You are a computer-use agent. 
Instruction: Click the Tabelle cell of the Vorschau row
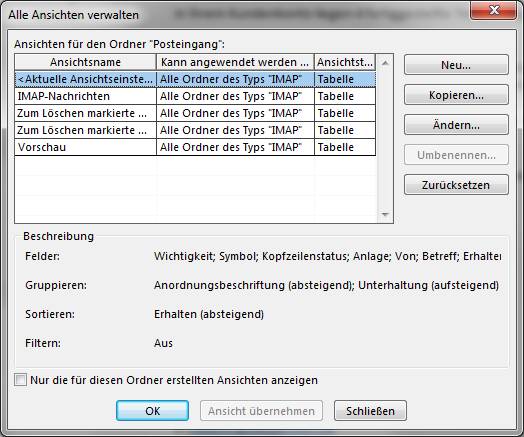point(345,147)
